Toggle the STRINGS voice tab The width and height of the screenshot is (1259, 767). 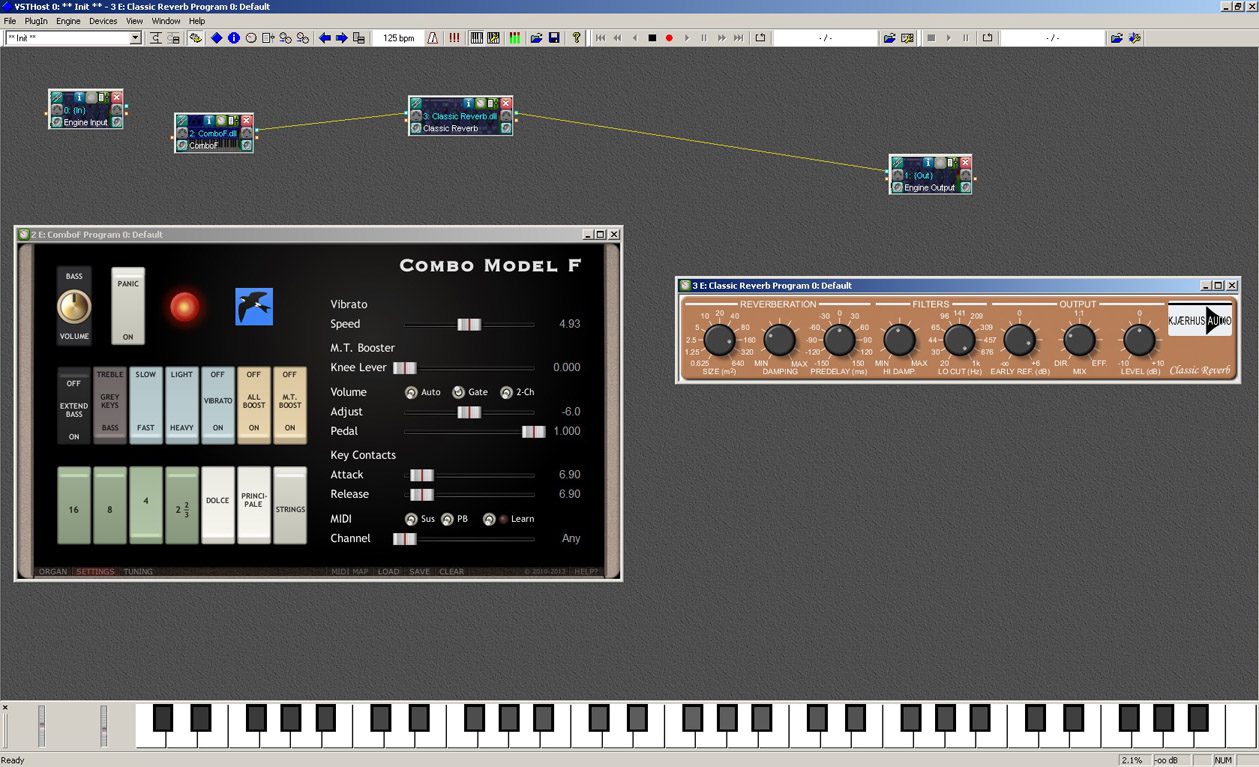pyautogui.click(x=290, y=505)
